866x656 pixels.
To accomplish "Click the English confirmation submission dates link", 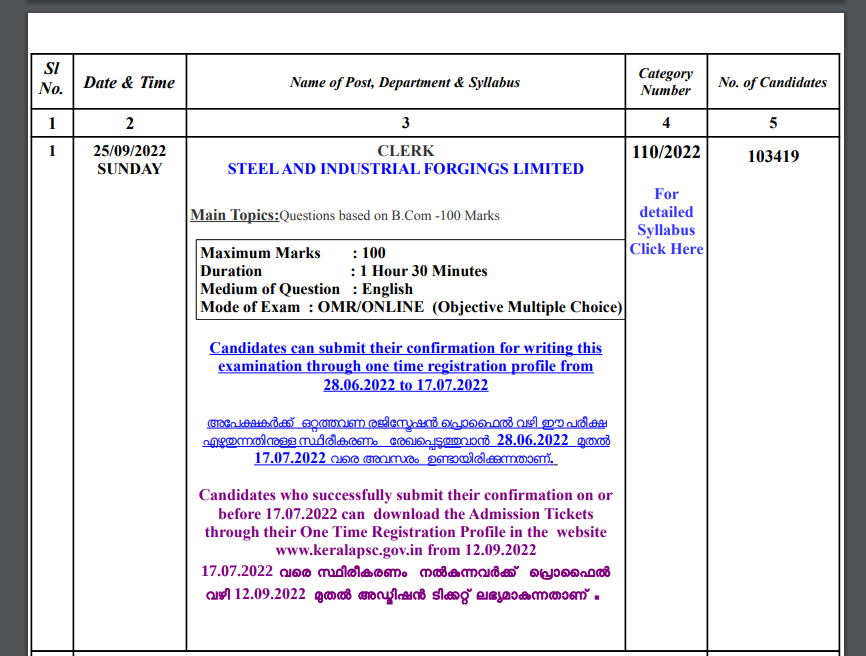I will click(405, 366).
